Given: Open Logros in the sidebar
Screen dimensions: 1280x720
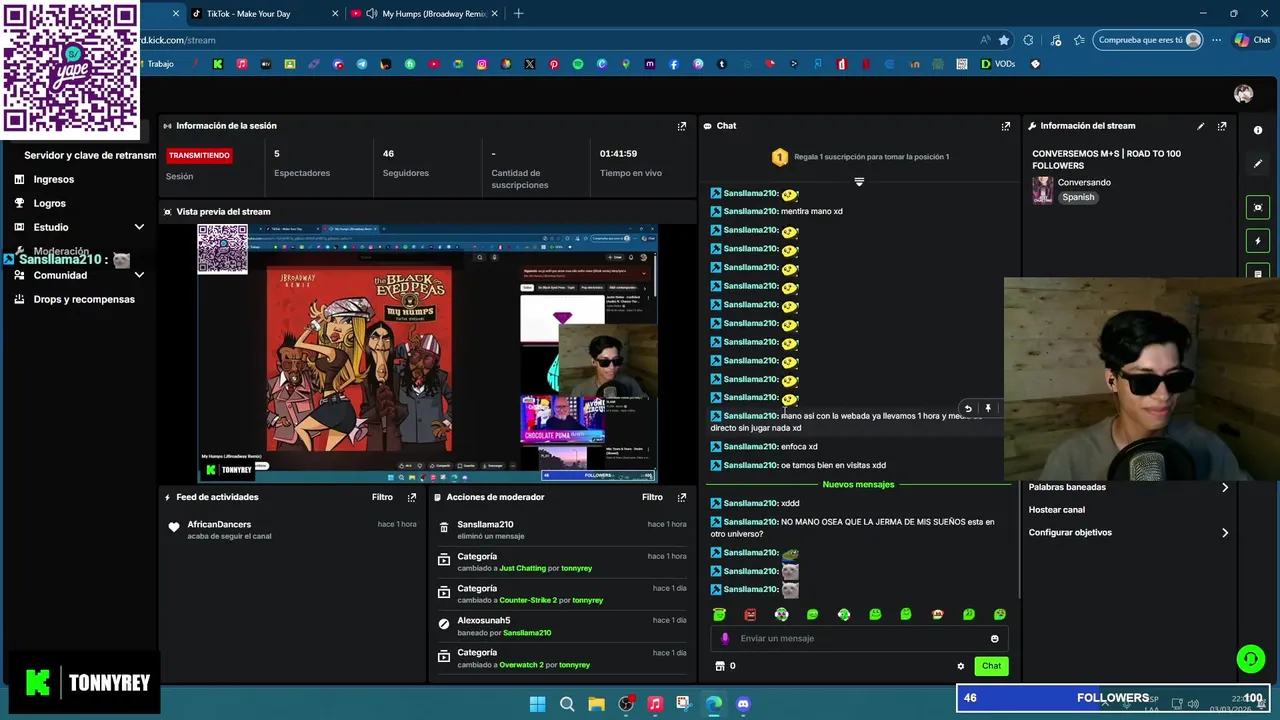Looking at the screenshot, I should pyautogui.click(x=49, y=203).
